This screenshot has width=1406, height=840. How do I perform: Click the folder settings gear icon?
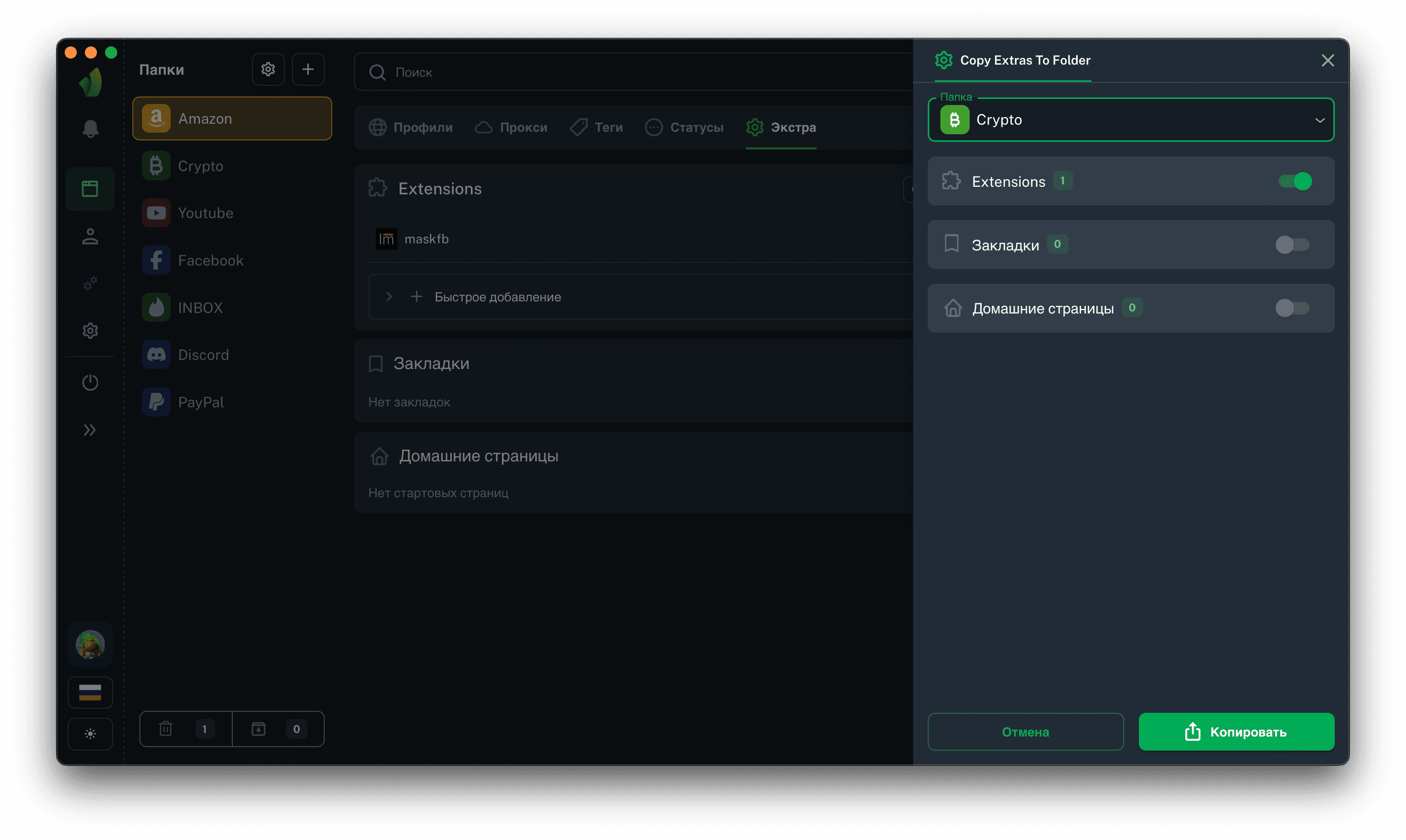[x=268, y=70]
